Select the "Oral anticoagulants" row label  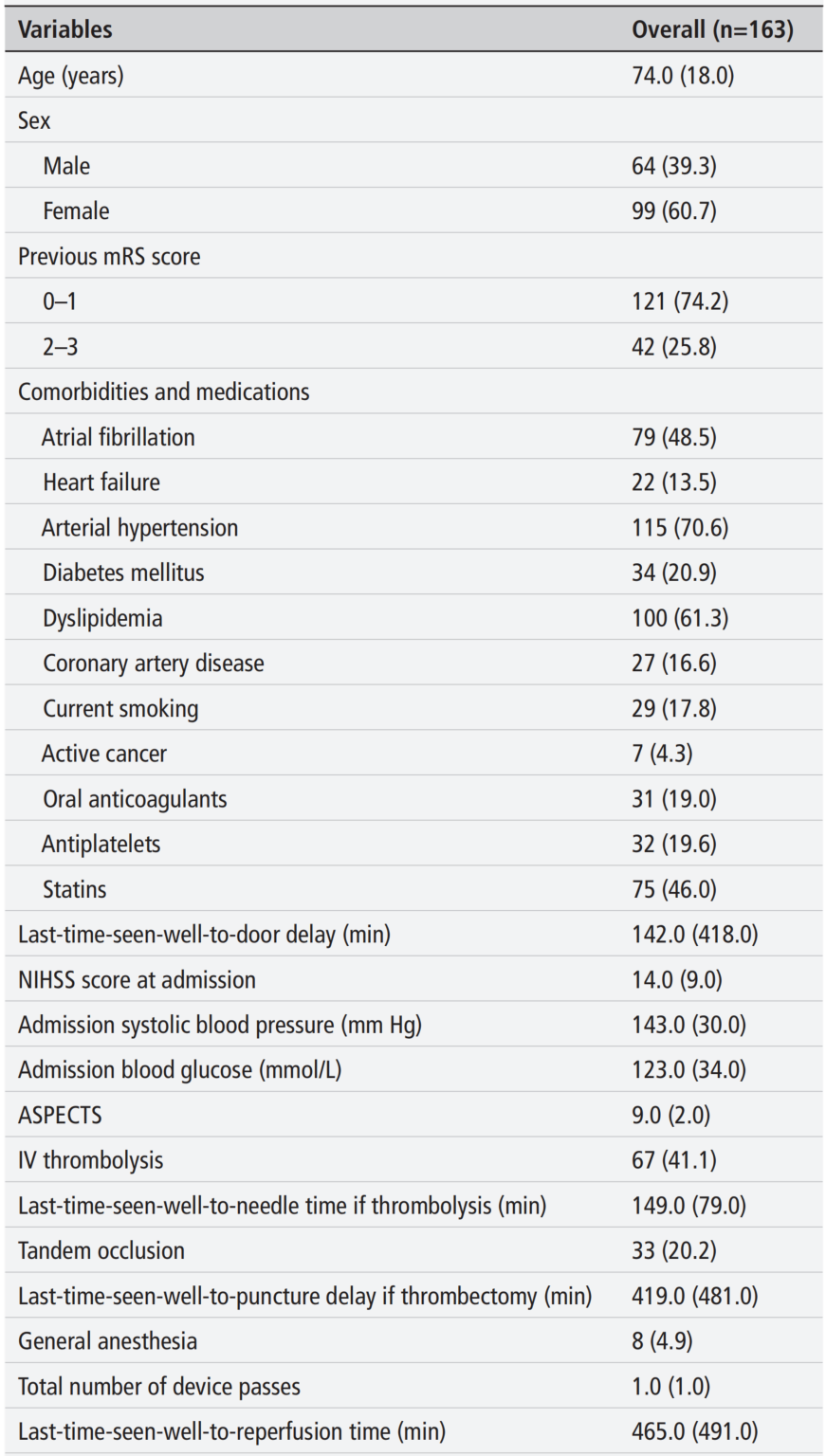[x=135, y=799]
